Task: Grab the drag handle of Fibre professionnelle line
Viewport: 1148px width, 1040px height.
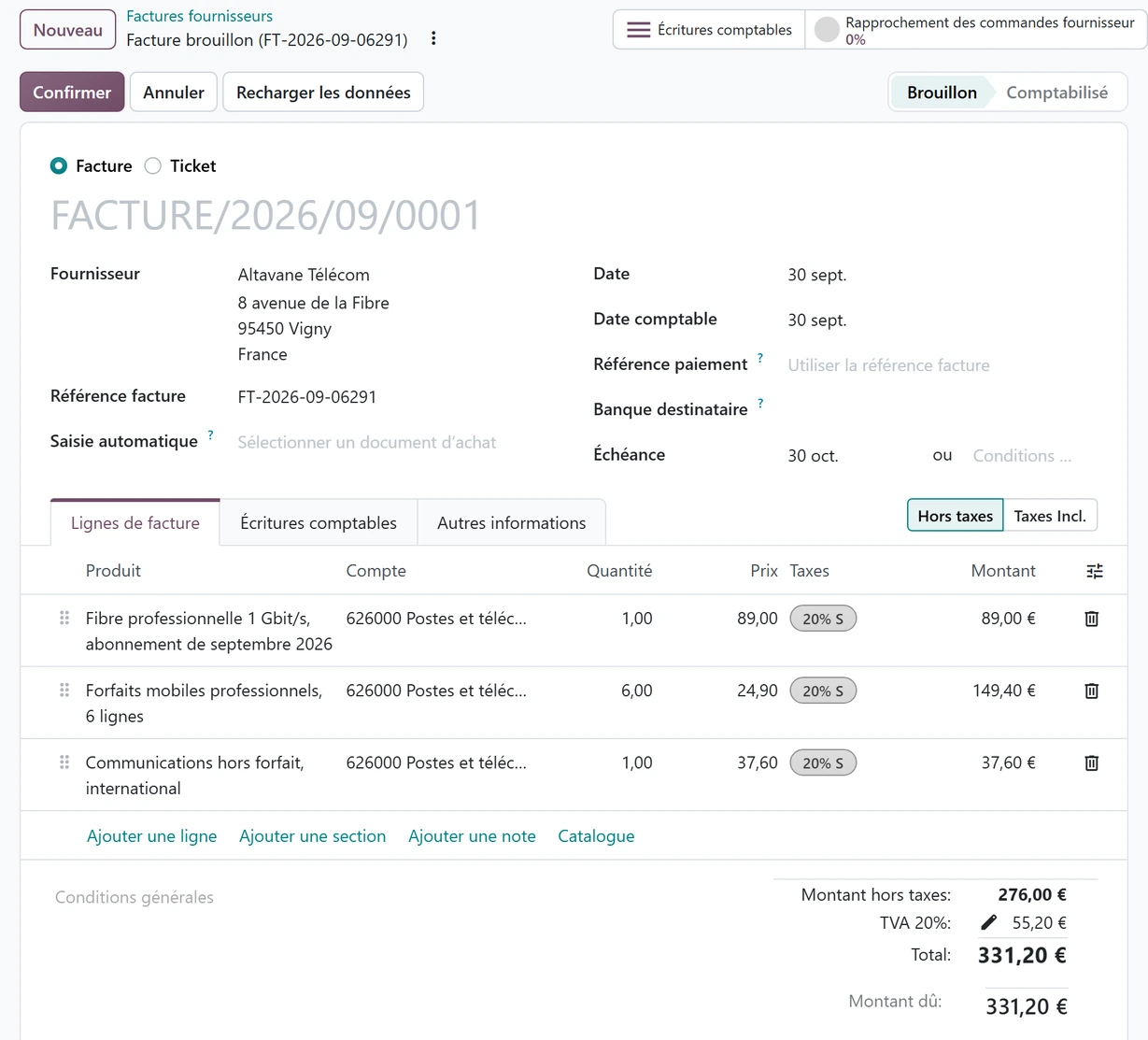Action: click(64, 618)
